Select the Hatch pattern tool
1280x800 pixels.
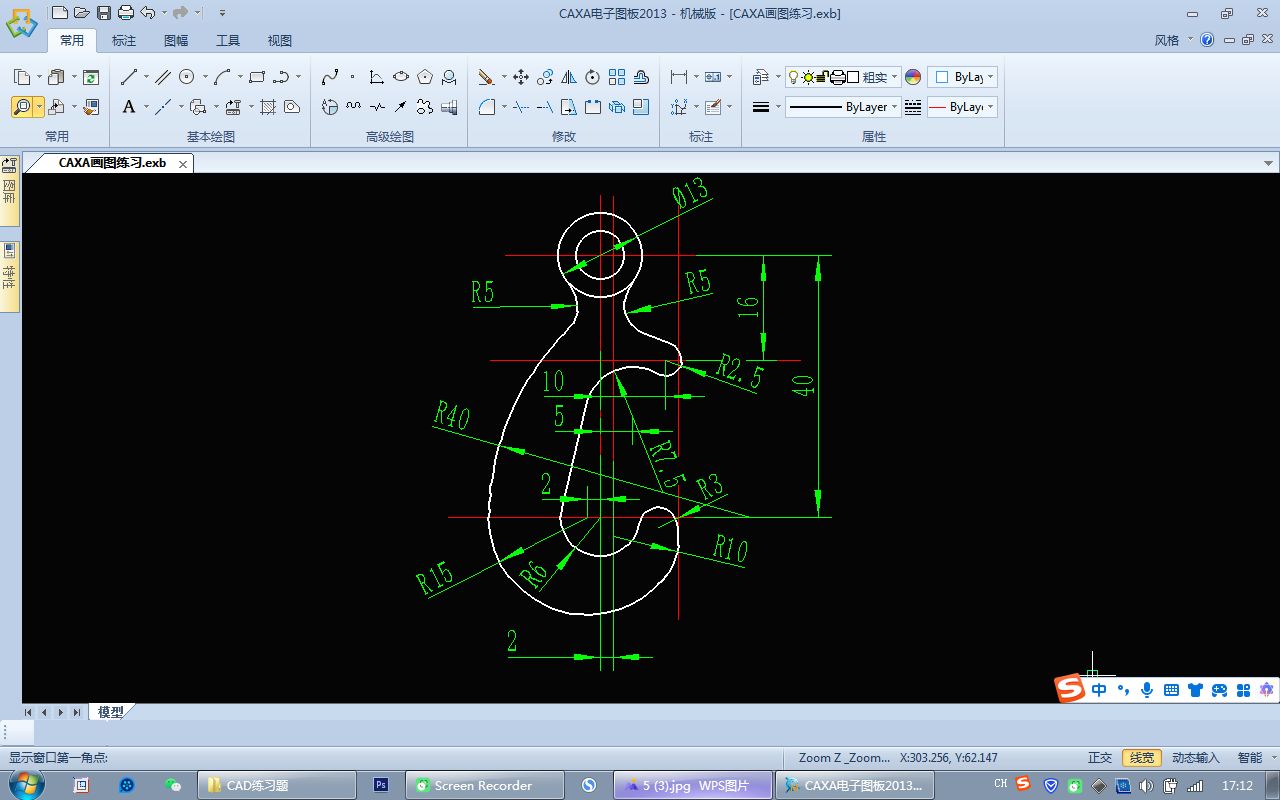268,107
